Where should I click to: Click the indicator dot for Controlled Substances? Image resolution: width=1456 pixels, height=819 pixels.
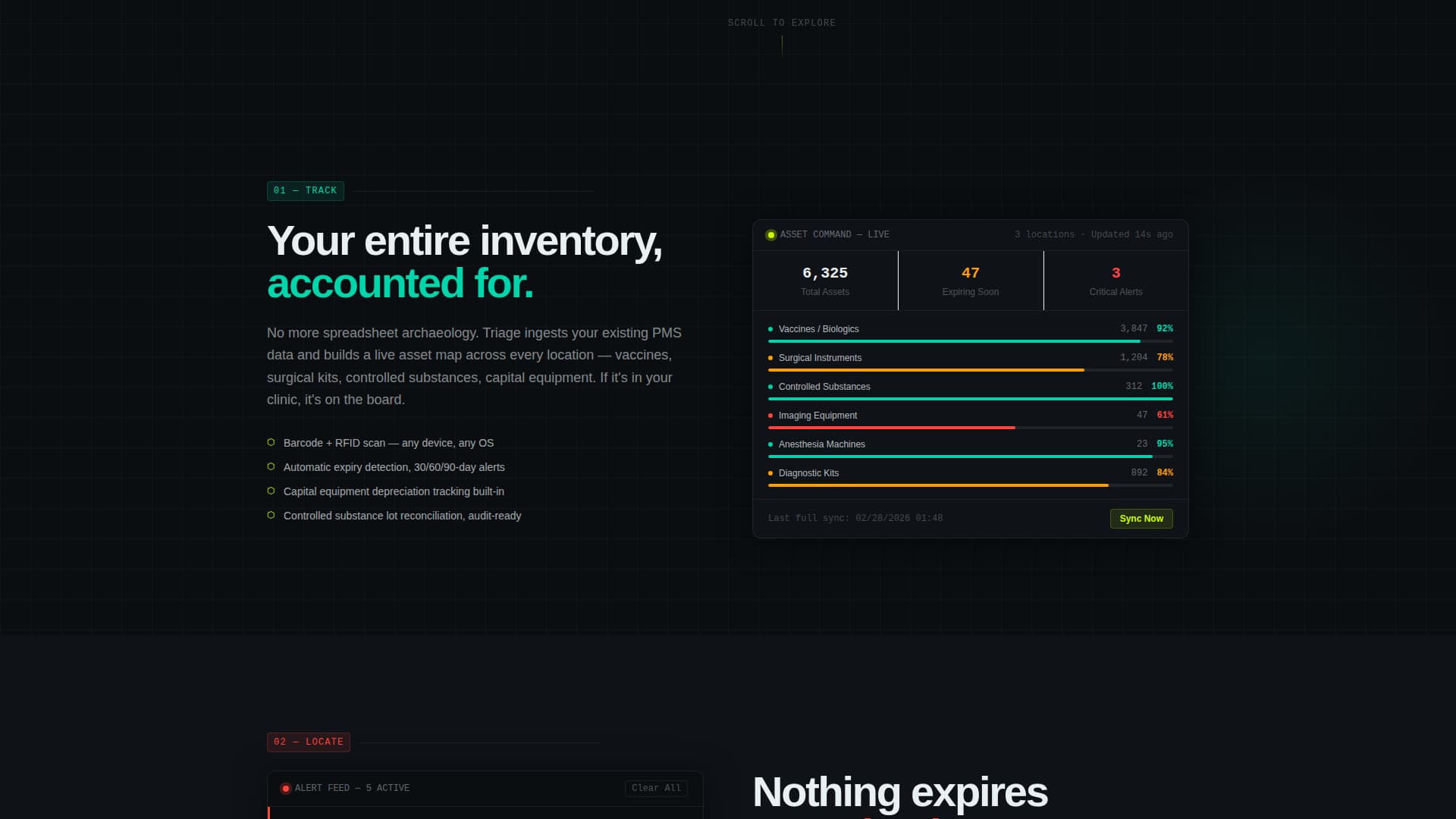(771, 387)
